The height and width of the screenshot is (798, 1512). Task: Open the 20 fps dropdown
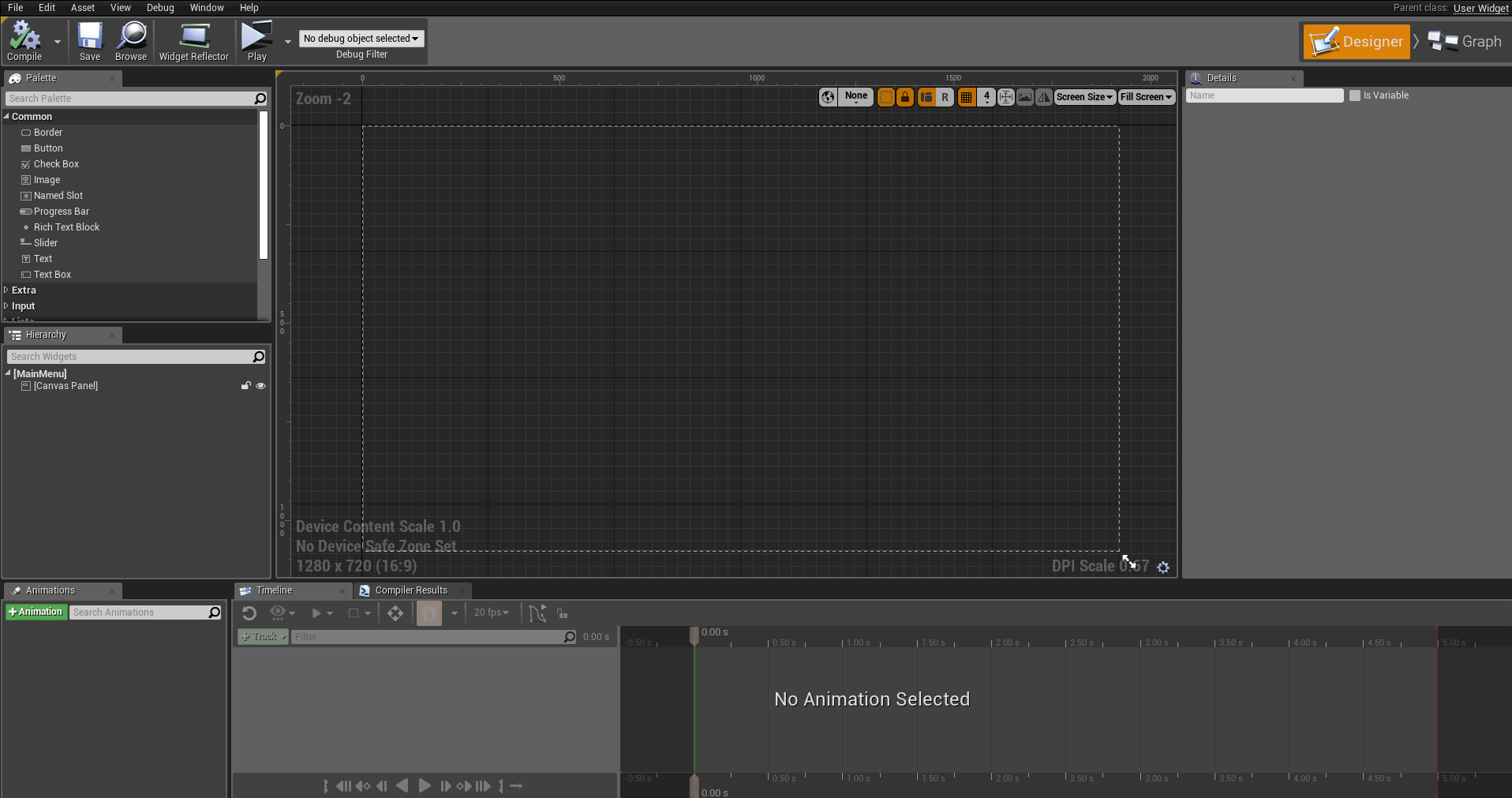[492, 613]
